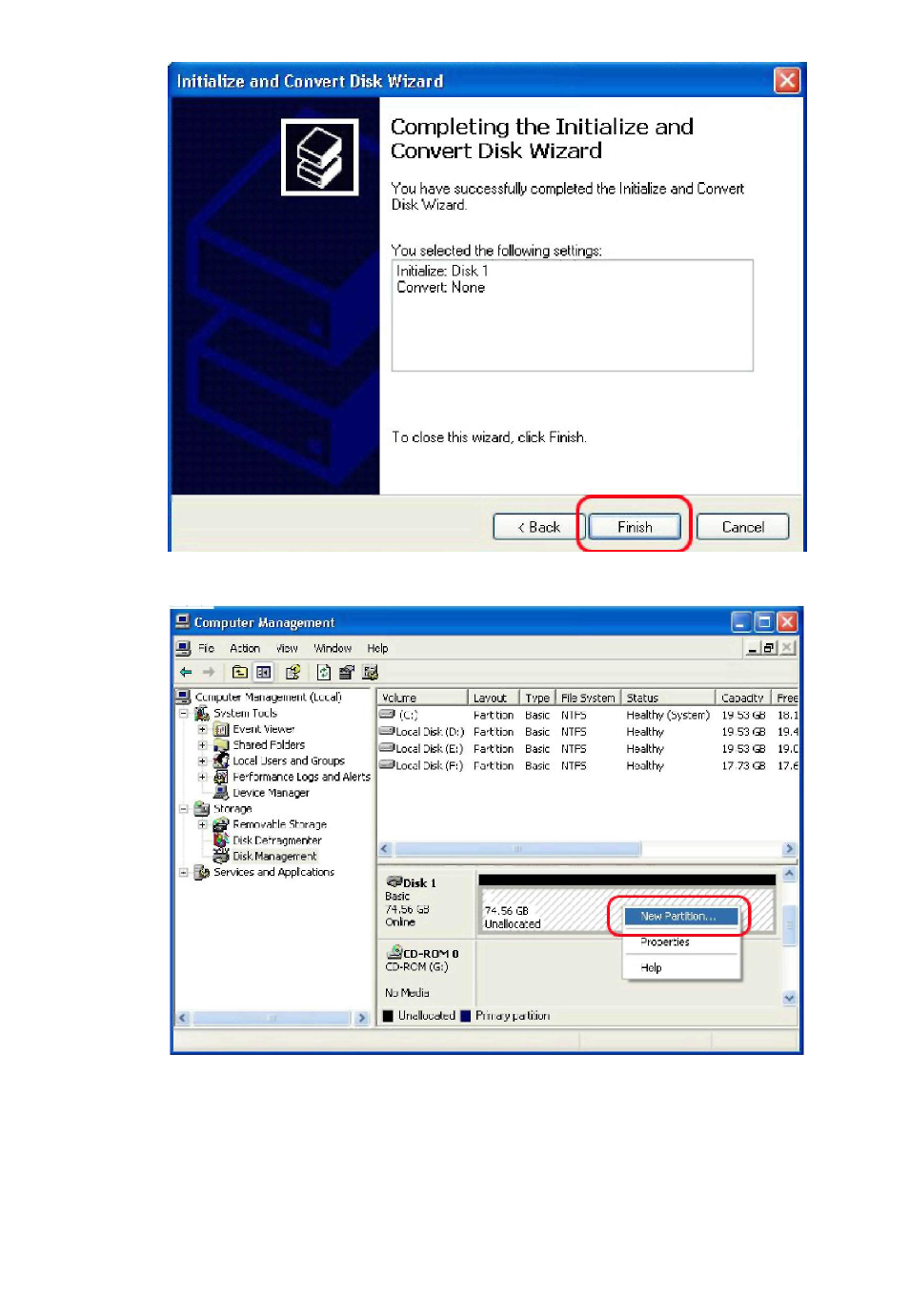Click Cancel in the Initialize wizard
The image size is (909, 1316).
pos(742,527)
